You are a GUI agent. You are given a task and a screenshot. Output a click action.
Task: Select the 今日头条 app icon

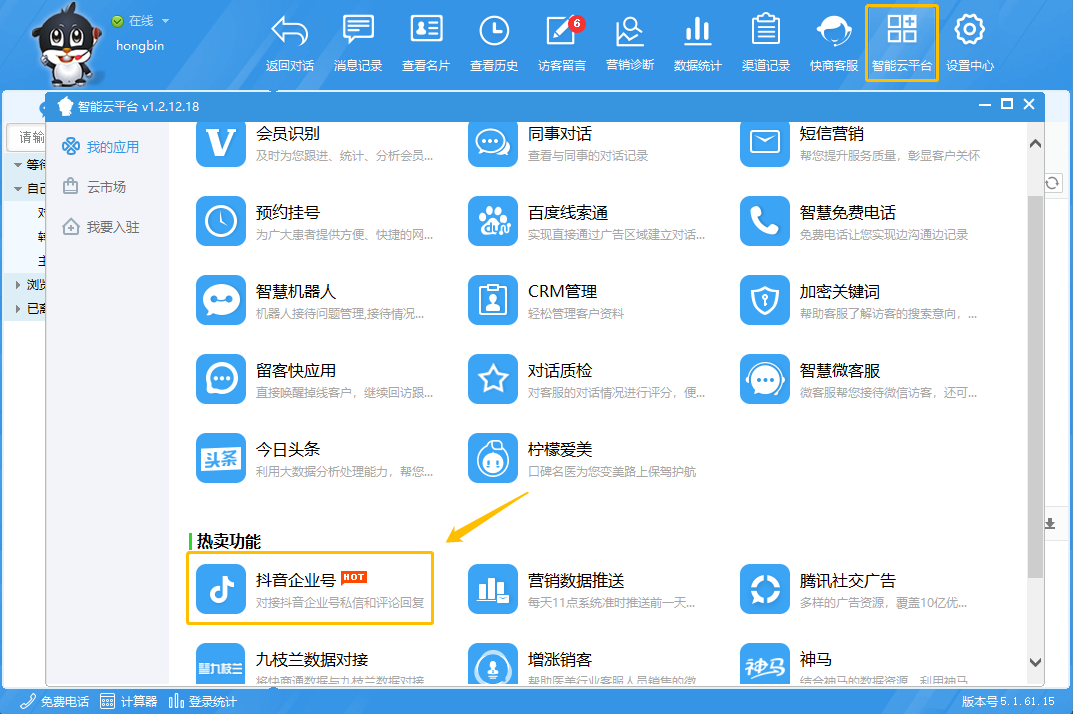221,458
